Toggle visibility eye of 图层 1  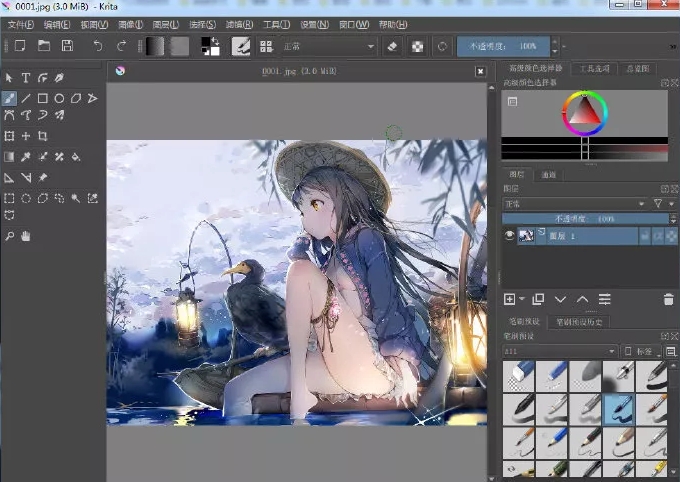tap(510, 236)
